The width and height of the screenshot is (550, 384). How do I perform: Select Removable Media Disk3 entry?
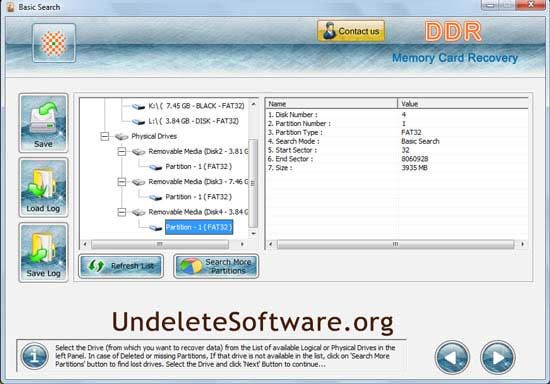198,182
